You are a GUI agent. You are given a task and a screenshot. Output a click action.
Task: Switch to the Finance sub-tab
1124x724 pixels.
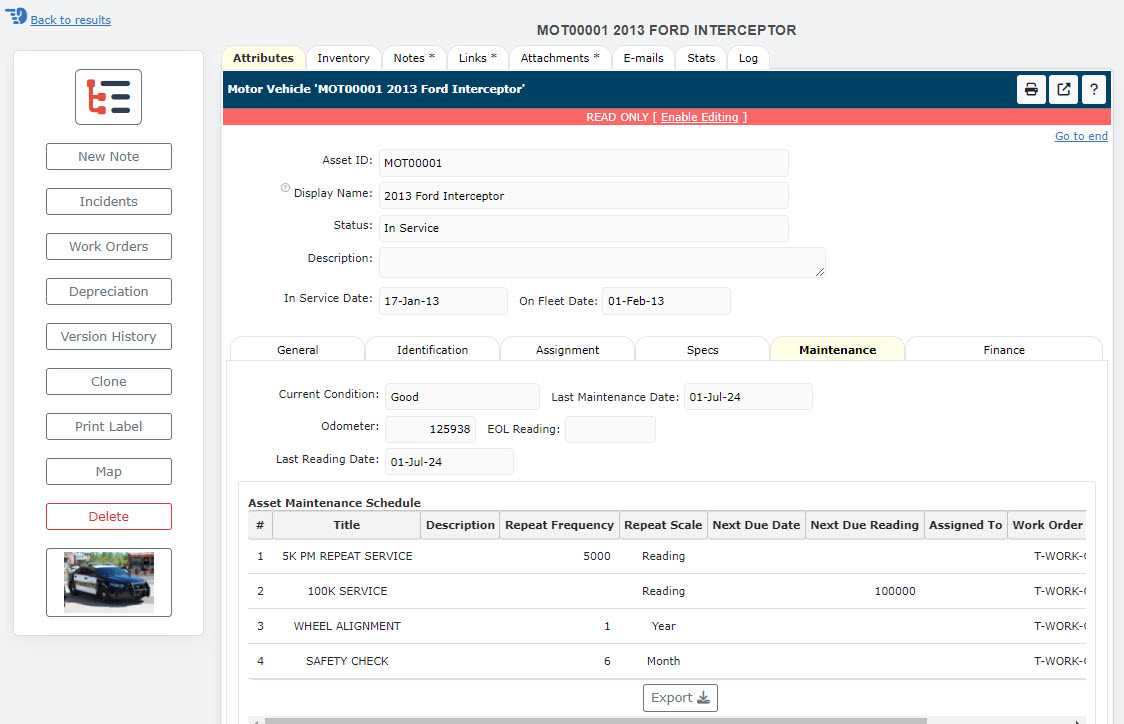point(1003,349)
